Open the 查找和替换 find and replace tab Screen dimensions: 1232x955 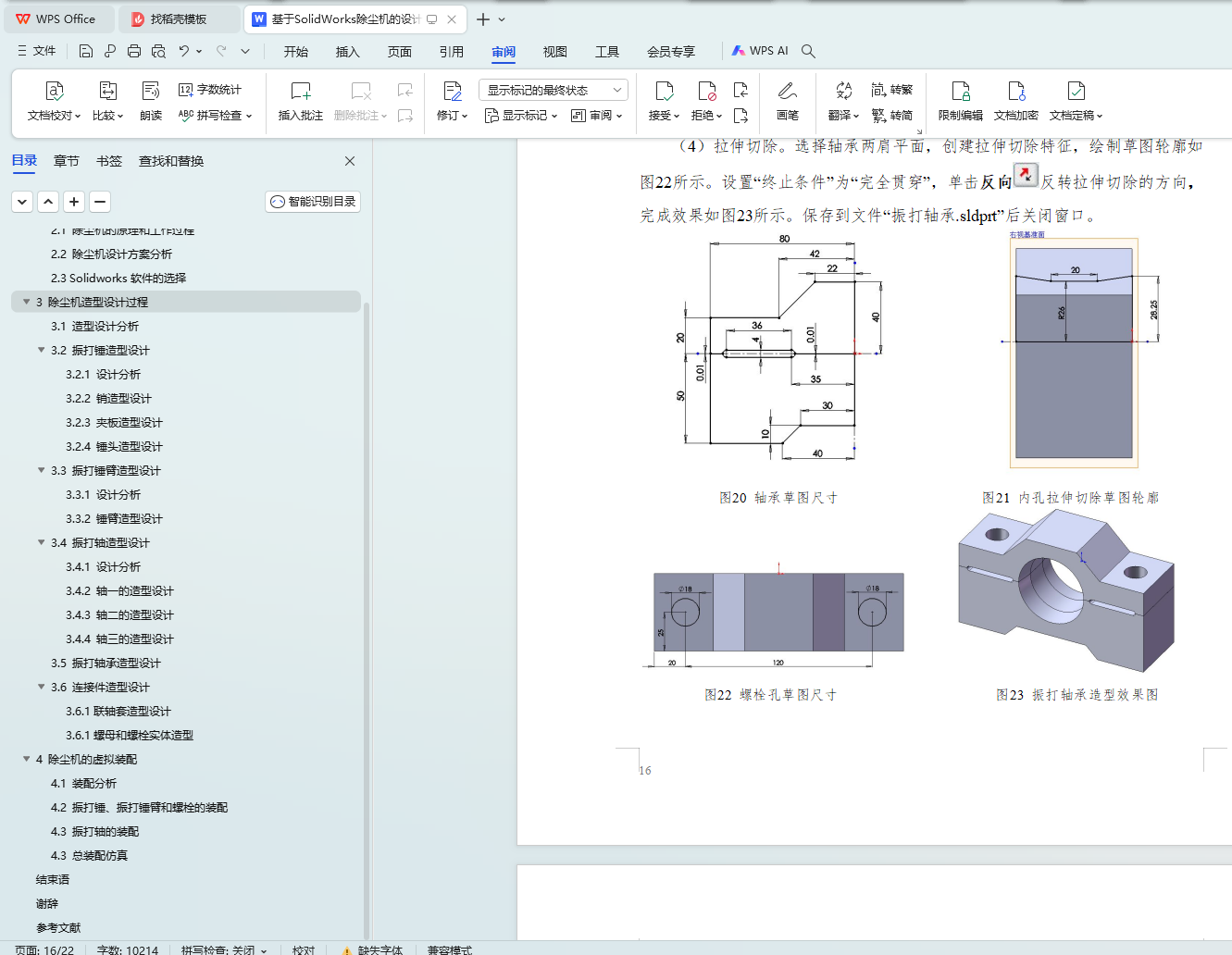tap(171, 161)
